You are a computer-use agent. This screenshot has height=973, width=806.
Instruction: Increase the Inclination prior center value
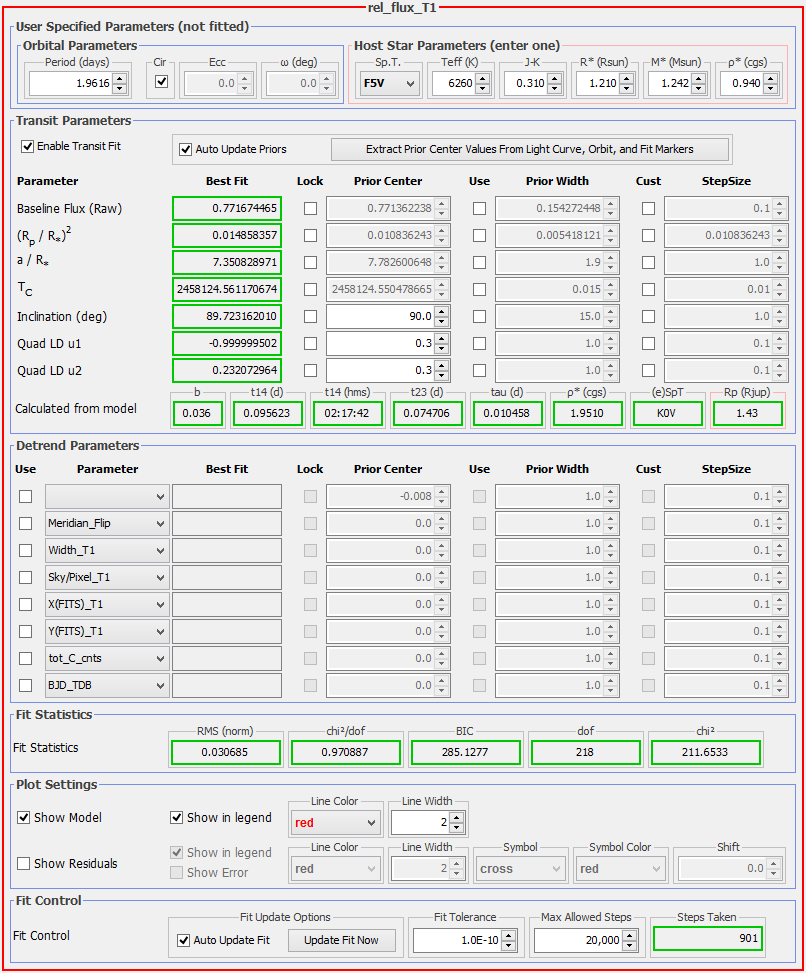point(441,311)
